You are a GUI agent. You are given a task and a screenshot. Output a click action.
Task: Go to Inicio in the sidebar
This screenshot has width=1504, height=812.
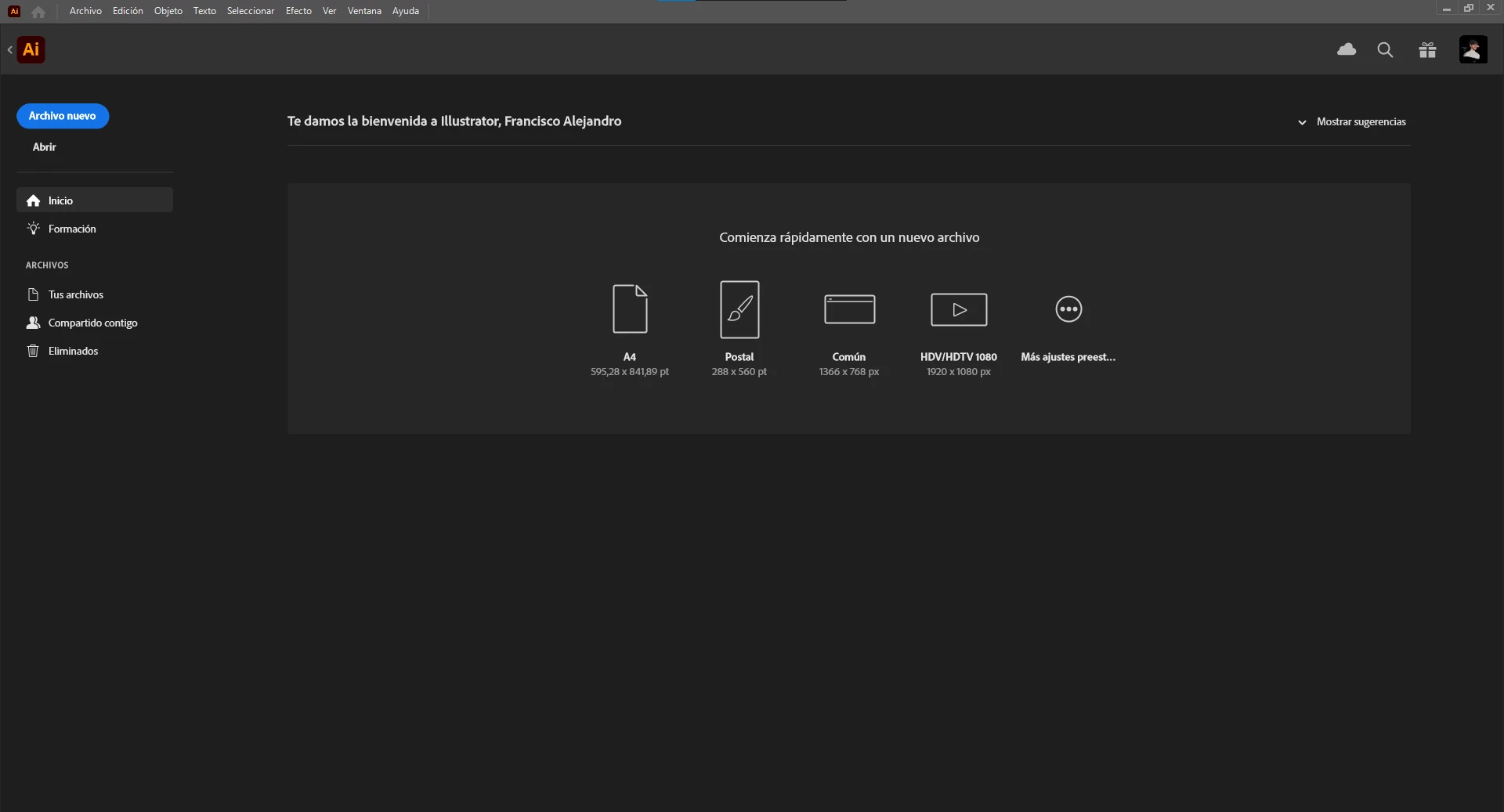(95, 200)
